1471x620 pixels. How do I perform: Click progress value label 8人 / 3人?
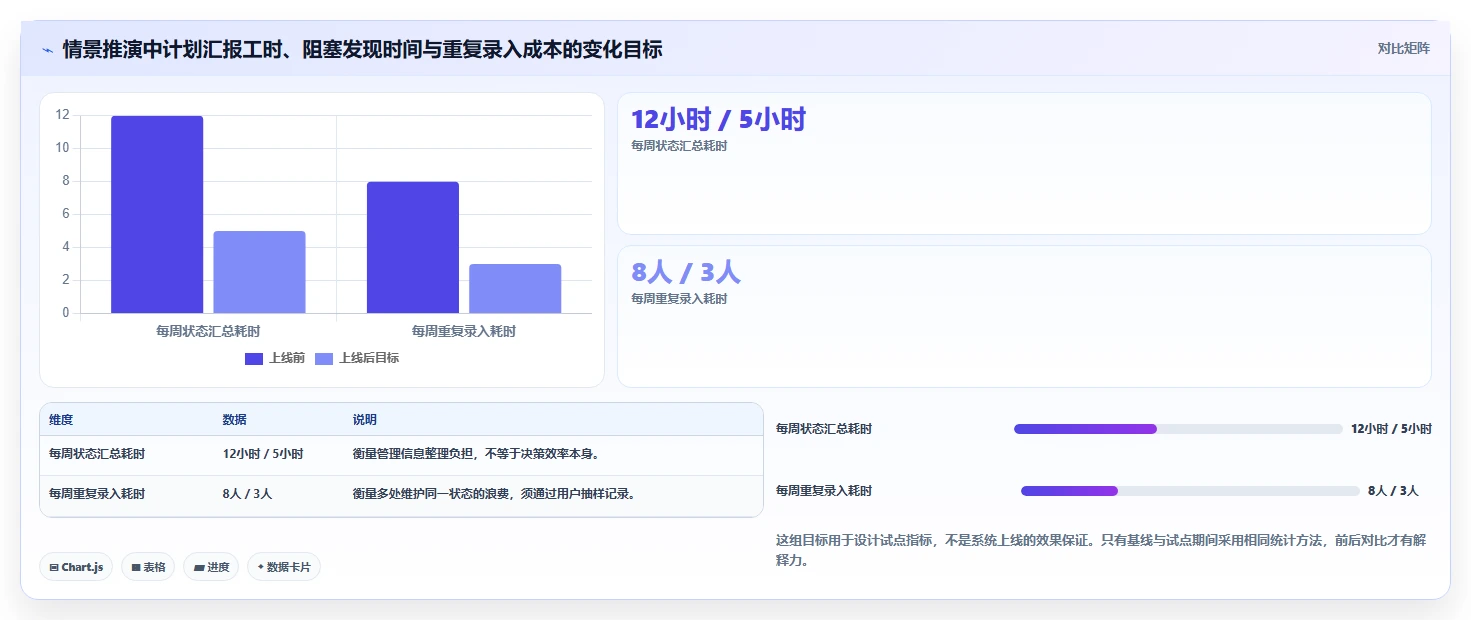click(1393, 491)
